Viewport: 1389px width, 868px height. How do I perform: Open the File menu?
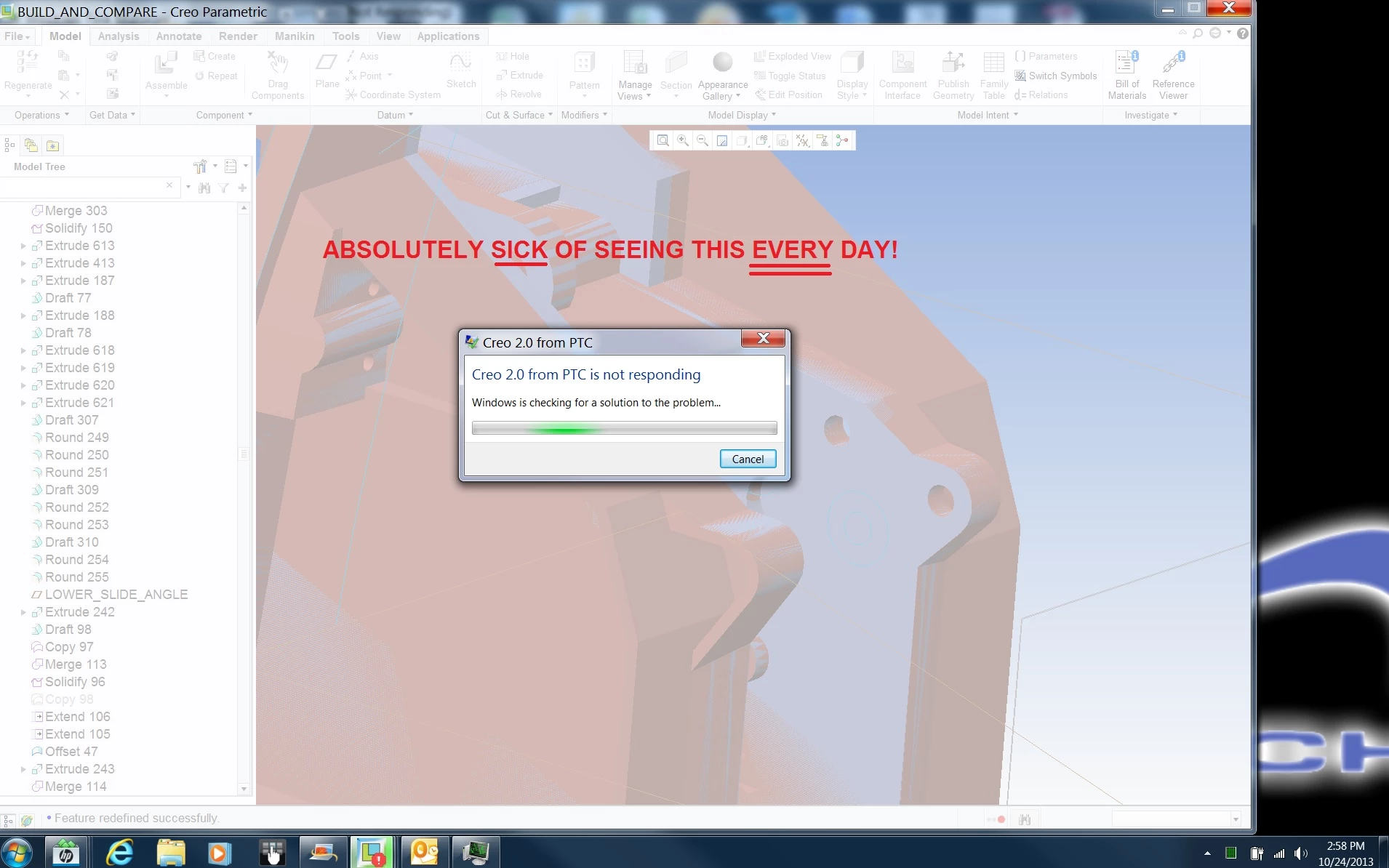pyautogui.click(x=17, y=36)
